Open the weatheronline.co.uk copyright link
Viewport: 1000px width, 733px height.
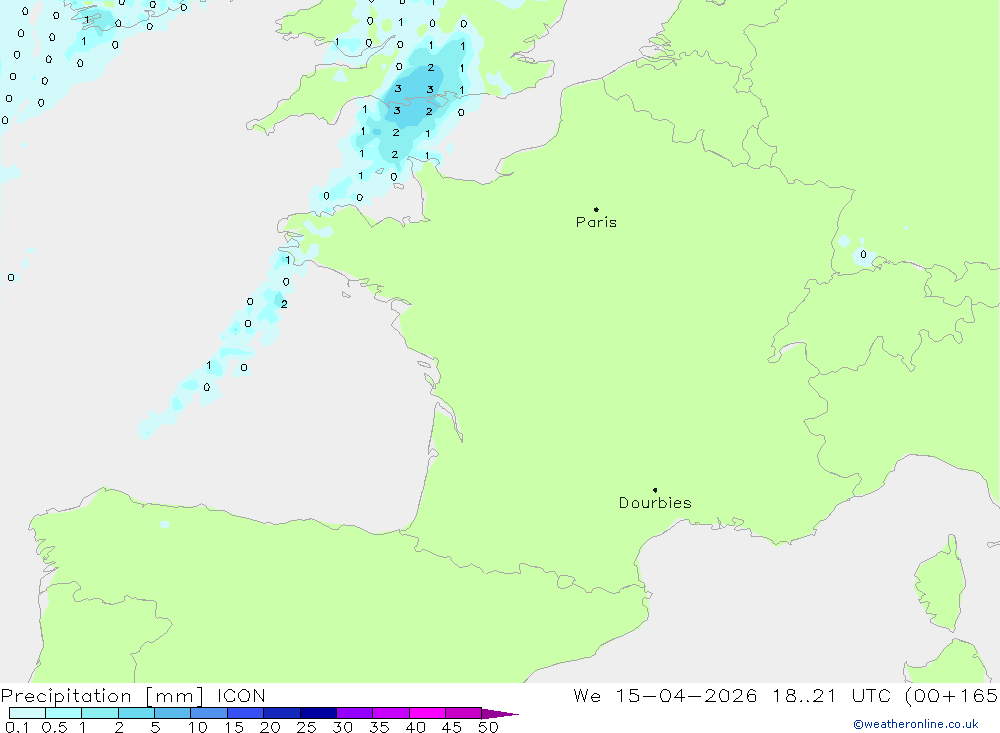click(x=915, y=724)
